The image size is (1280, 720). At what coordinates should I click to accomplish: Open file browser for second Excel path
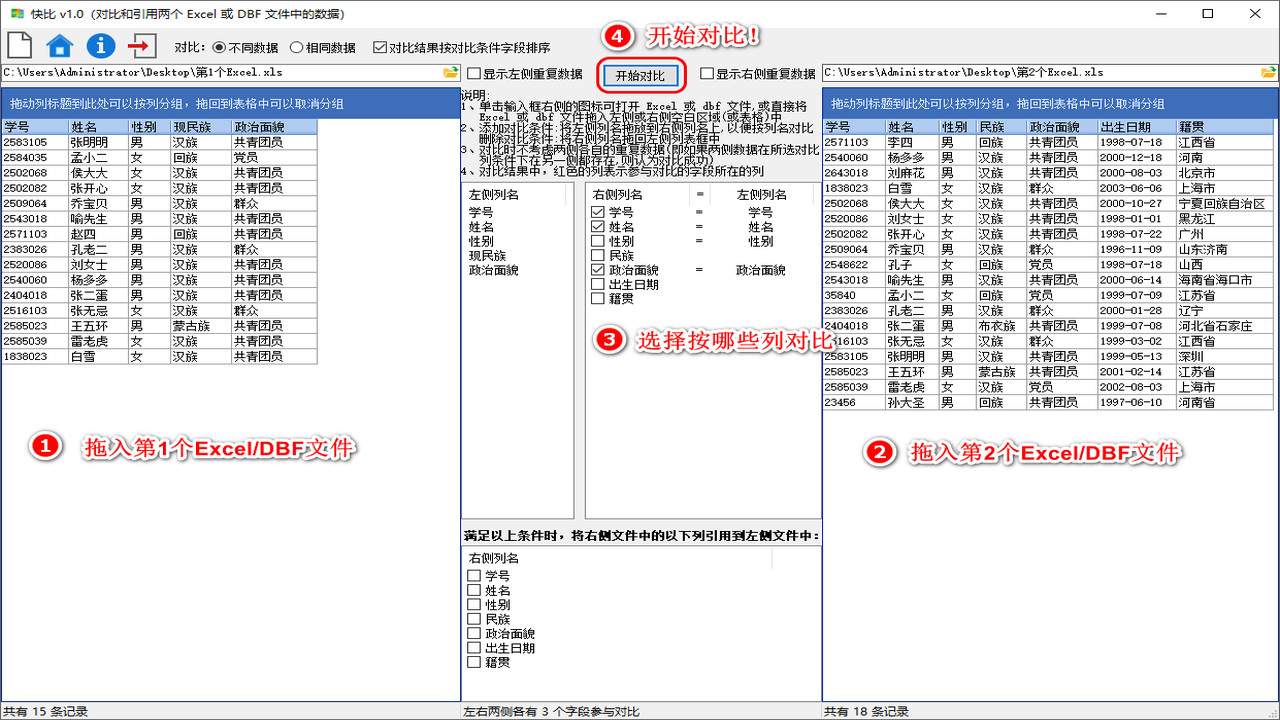pos(1269,73)
